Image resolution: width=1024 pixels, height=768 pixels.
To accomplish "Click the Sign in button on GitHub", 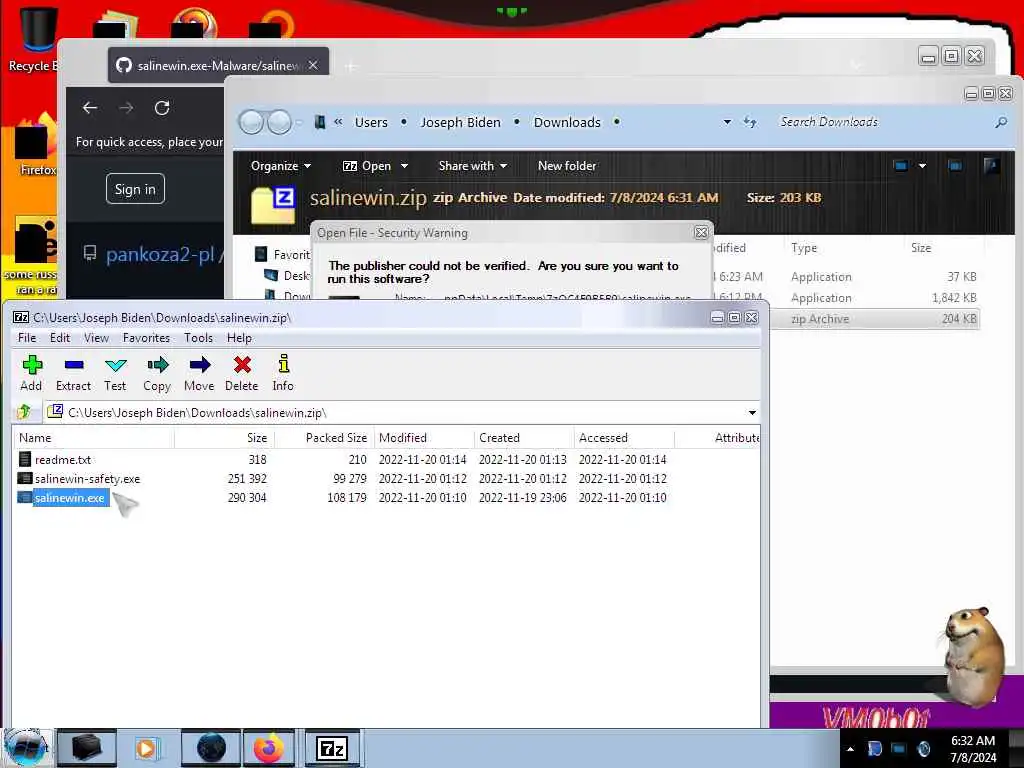I will coord(135,189).
